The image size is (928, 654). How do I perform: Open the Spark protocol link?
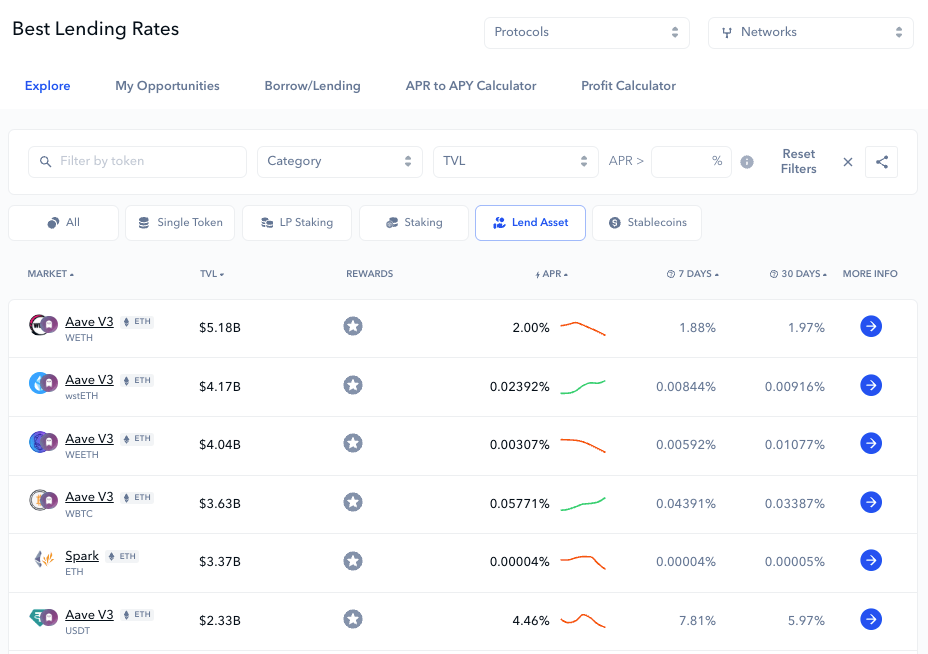[82, 556]
